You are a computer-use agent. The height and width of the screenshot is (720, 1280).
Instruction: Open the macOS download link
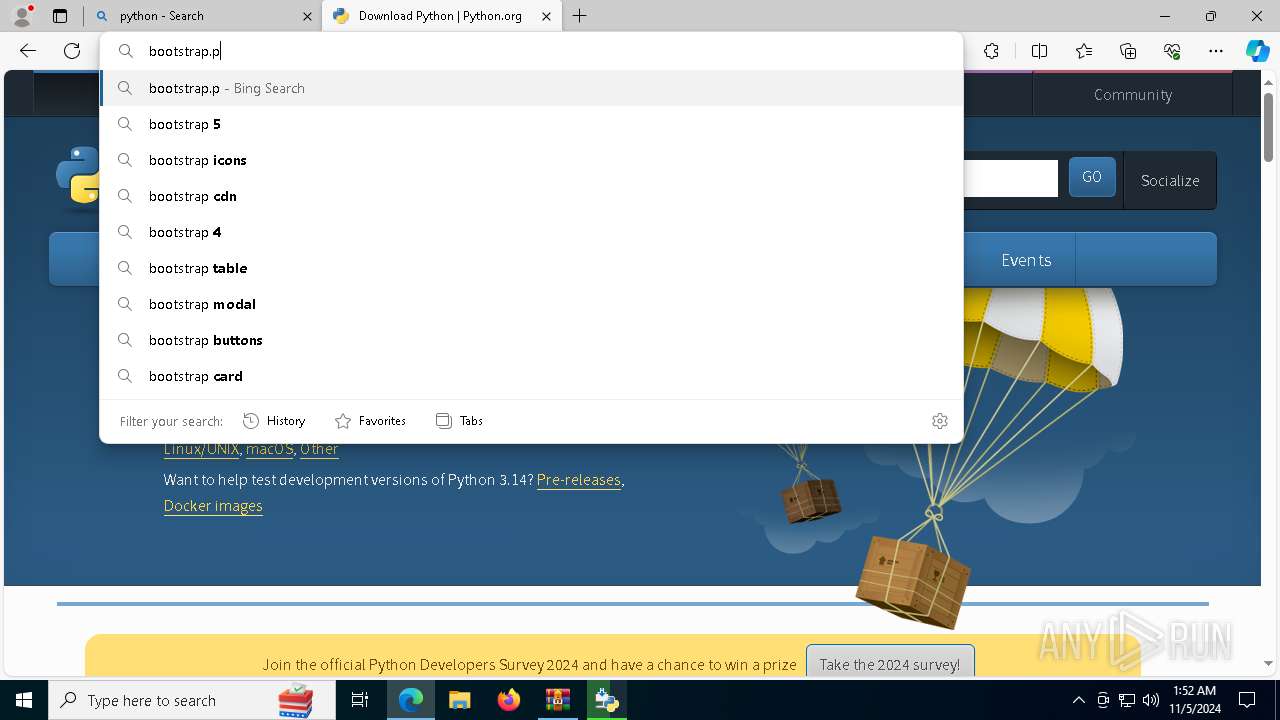(x=270, y=449)
